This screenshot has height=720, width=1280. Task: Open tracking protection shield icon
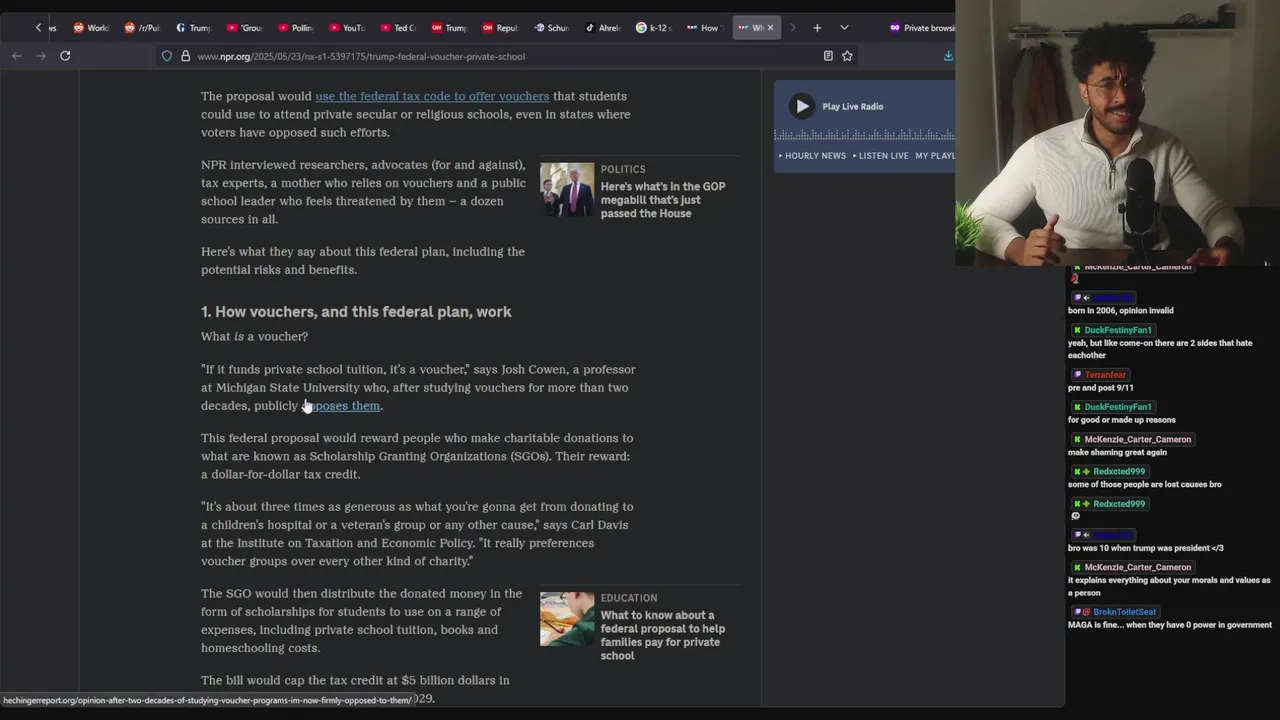(167, 56)
